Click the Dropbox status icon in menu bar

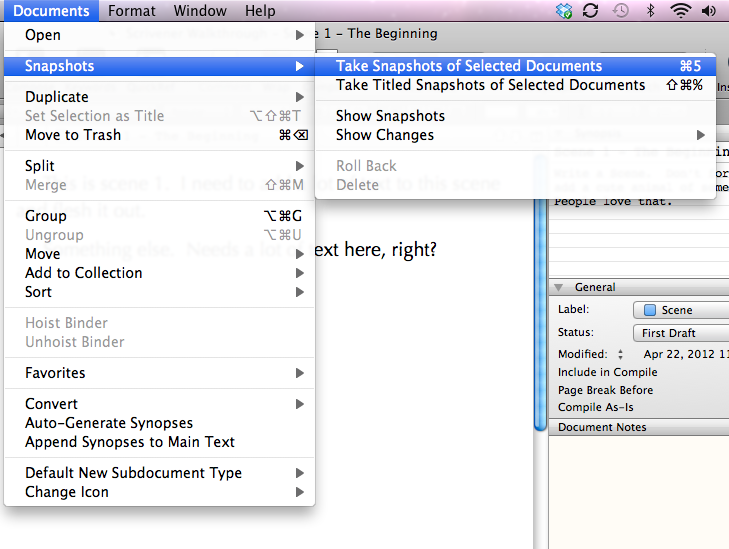pos(564,10)
